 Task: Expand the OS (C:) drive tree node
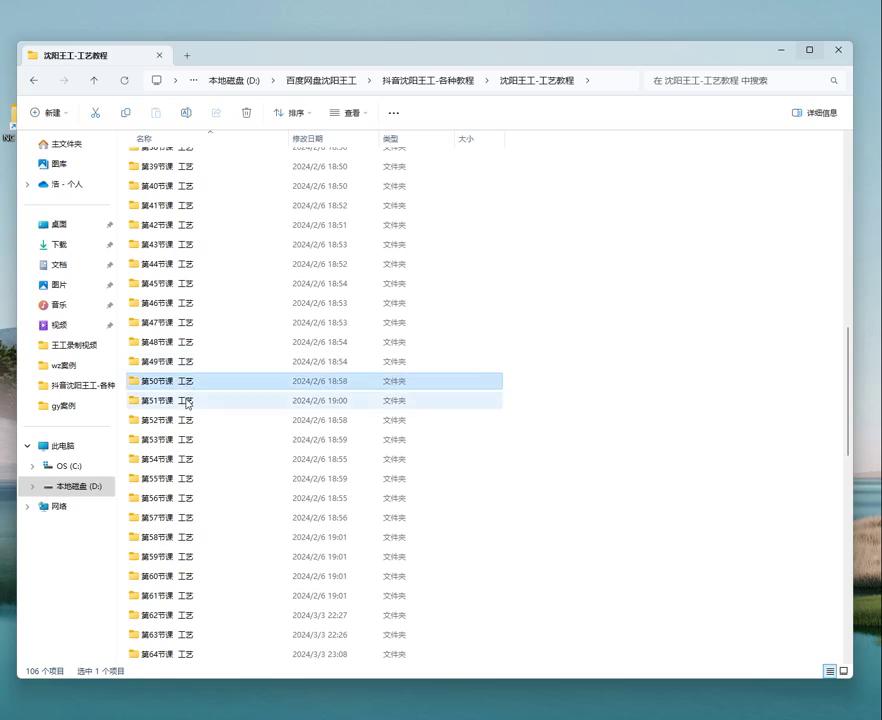pyautogui.click(x=32, y=466)
